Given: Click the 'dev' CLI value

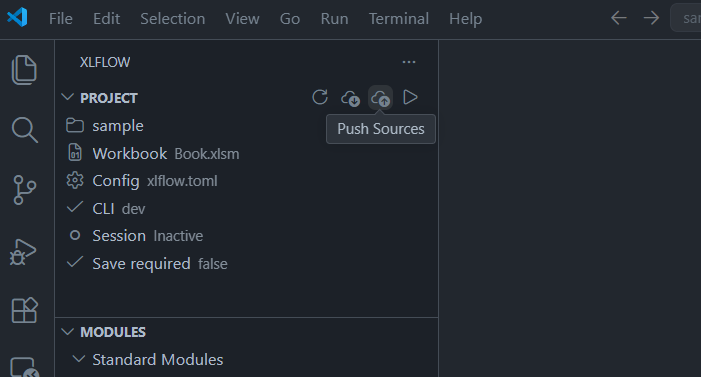Looking at the screenshot, I should click(x=134, y=209).
